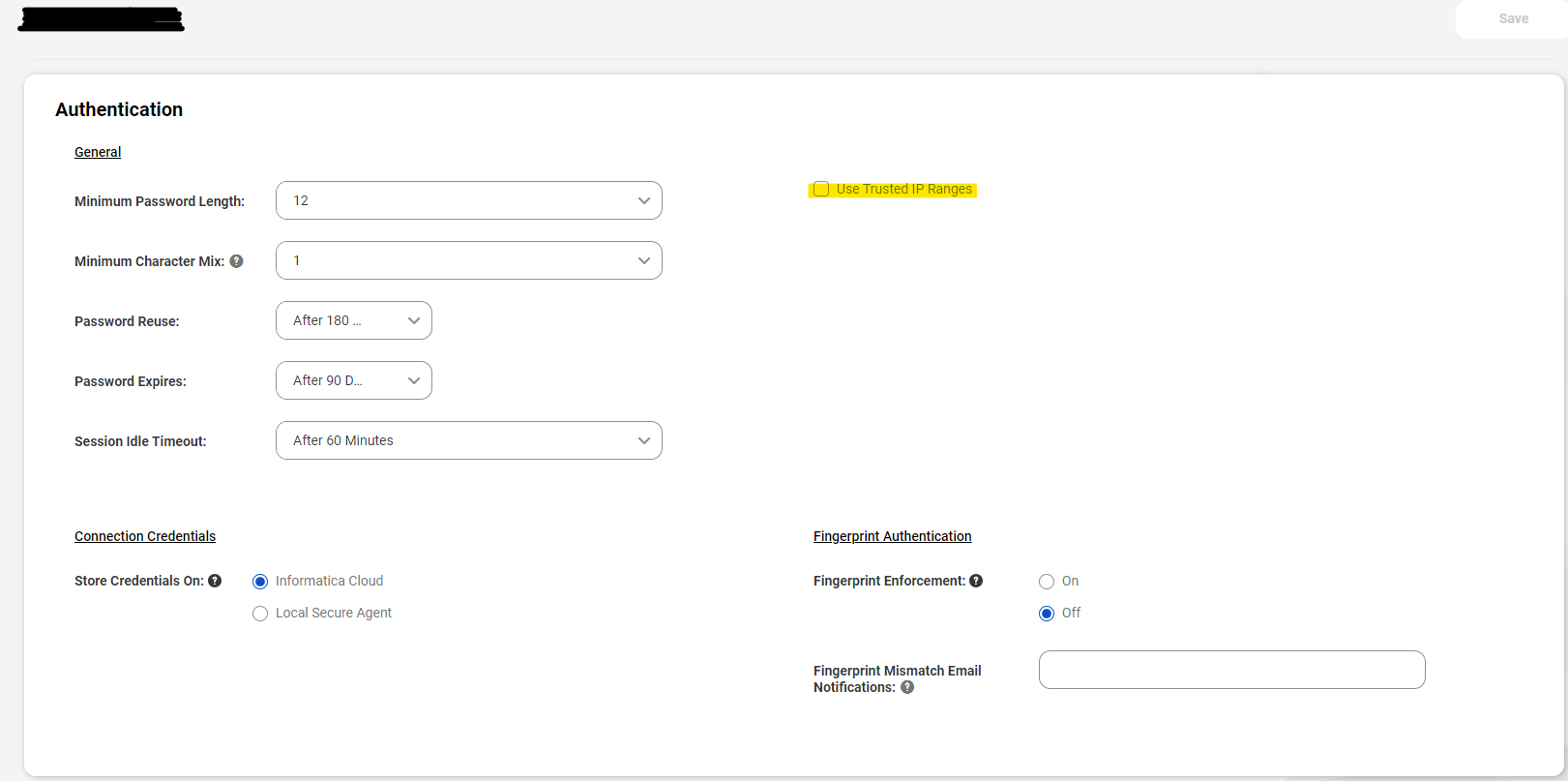Click the Connection Credentials heading
This screenshot has width=1568, height=781.
[145, 536]
